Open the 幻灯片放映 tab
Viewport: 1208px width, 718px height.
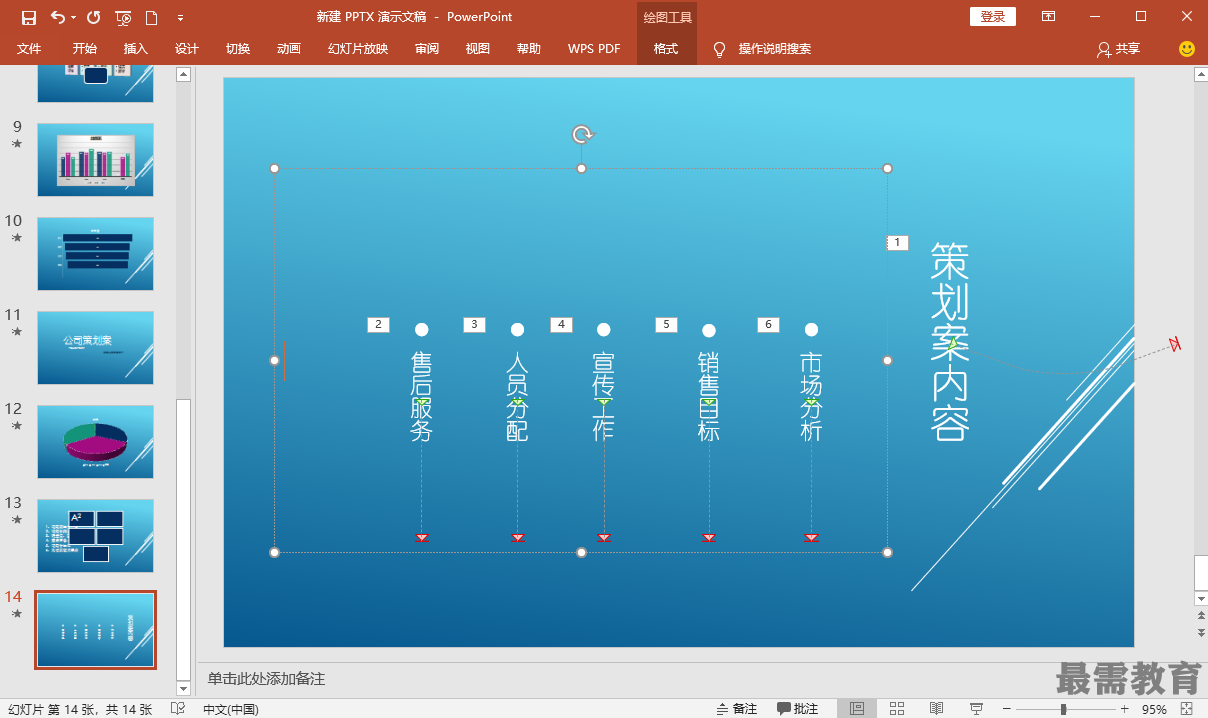[358, 48]
